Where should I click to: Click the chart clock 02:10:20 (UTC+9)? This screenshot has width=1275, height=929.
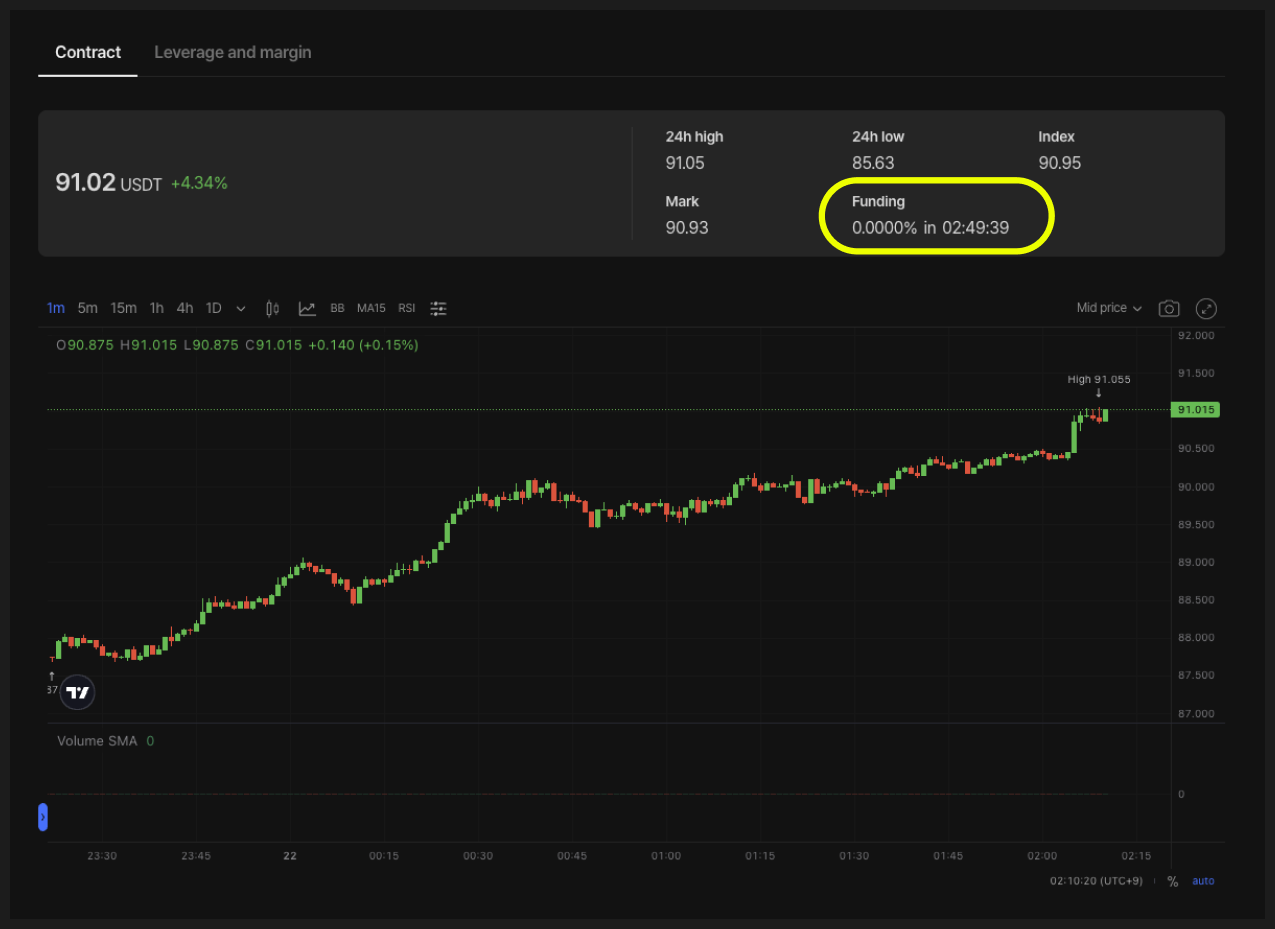1097,881
